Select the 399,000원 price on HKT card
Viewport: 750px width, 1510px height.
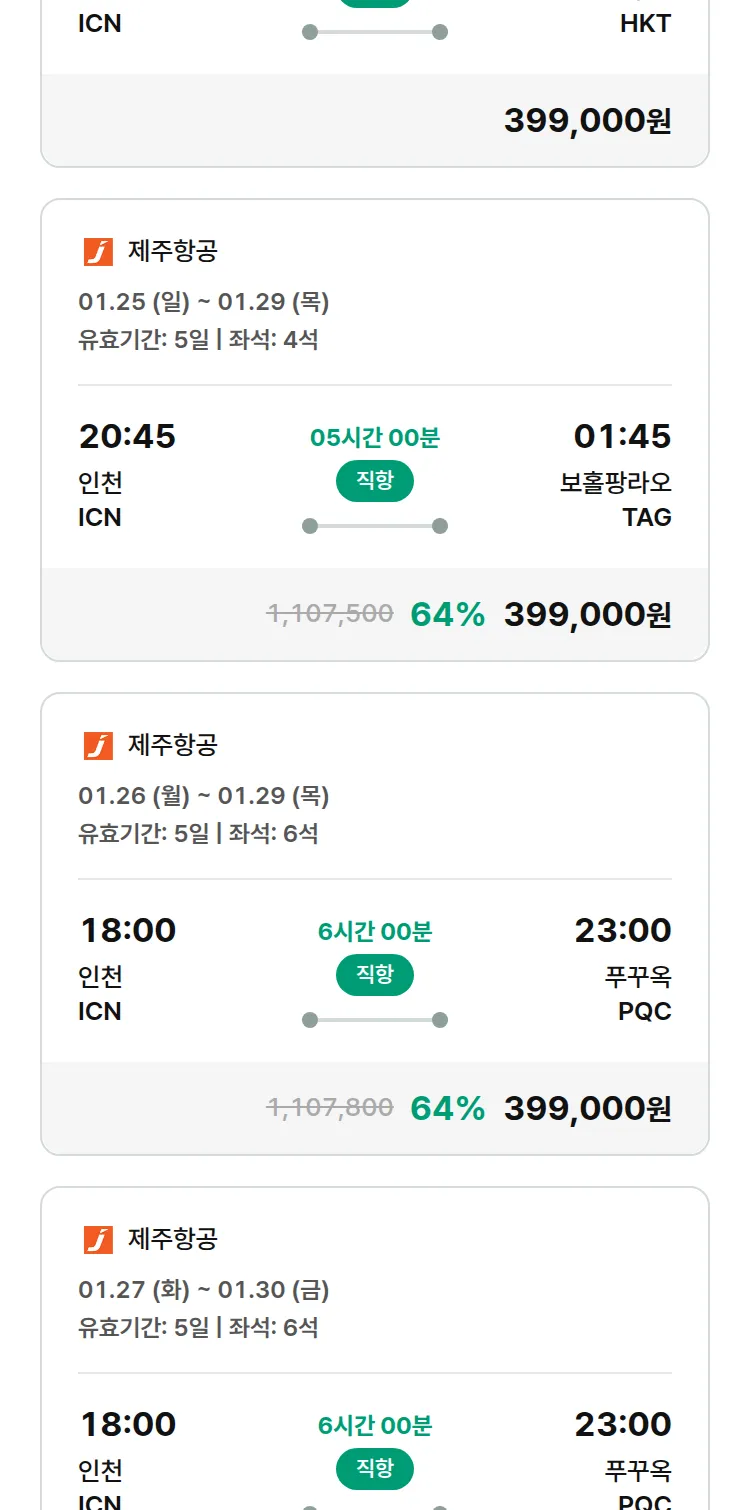tap(587, 121)
